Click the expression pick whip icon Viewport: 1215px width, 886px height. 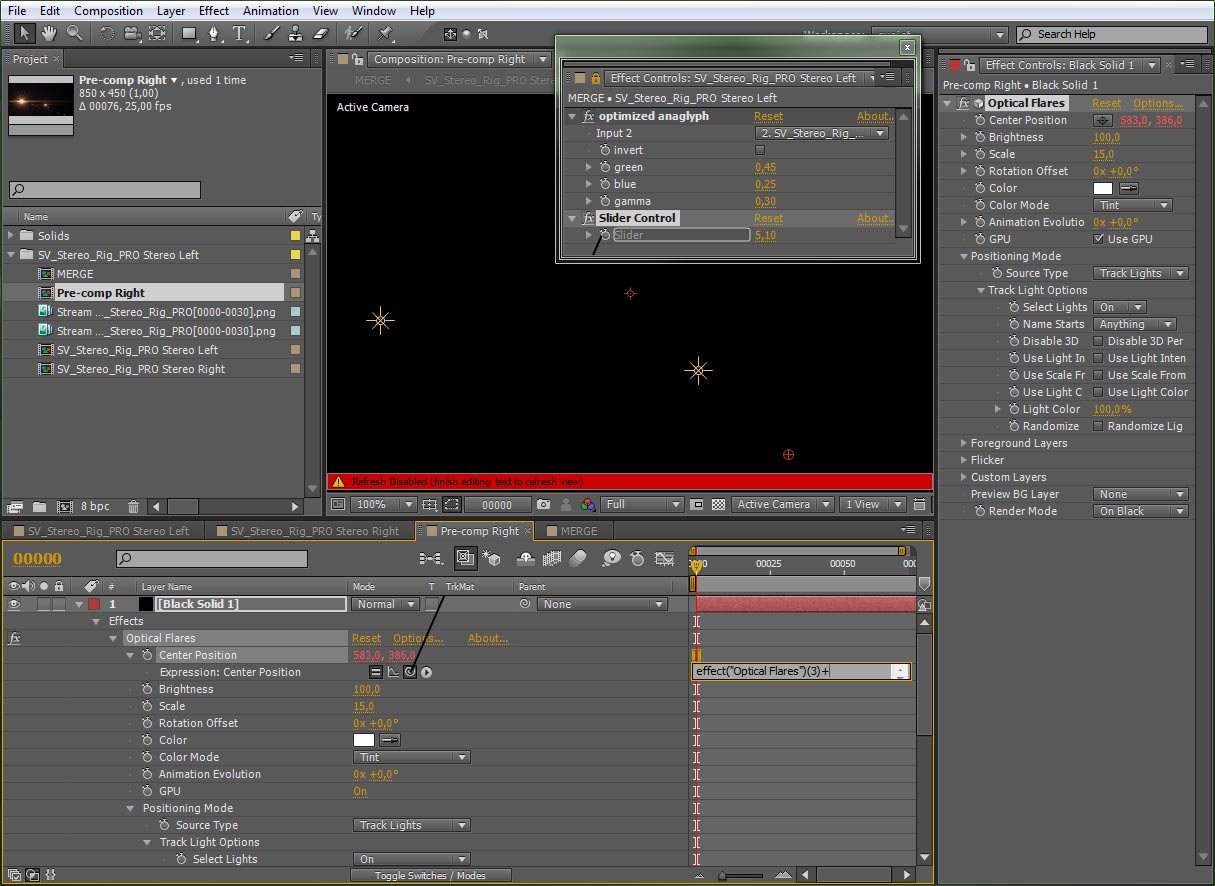(x=409, y=672)
